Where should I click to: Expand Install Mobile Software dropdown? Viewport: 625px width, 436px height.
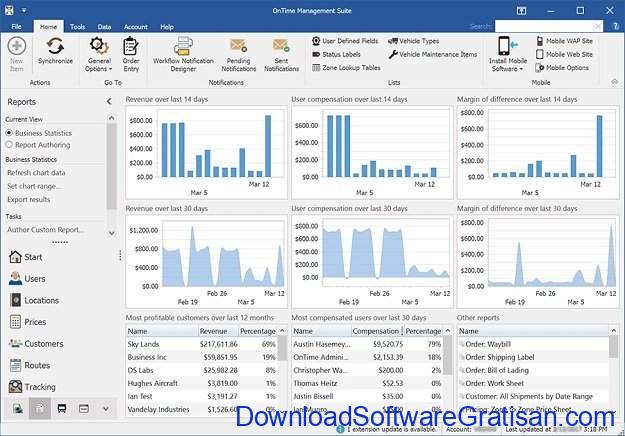coord(507,54)
